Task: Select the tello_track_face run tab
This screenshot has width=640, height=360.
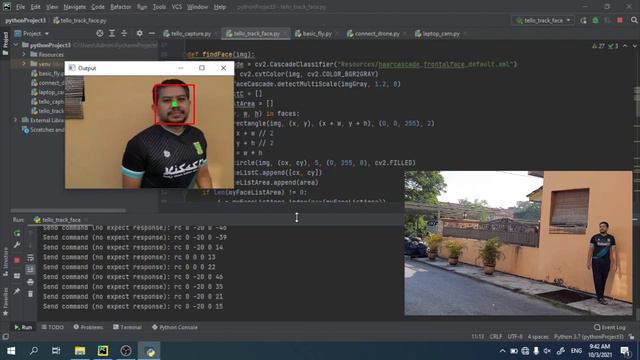Action: coord(60,220)
